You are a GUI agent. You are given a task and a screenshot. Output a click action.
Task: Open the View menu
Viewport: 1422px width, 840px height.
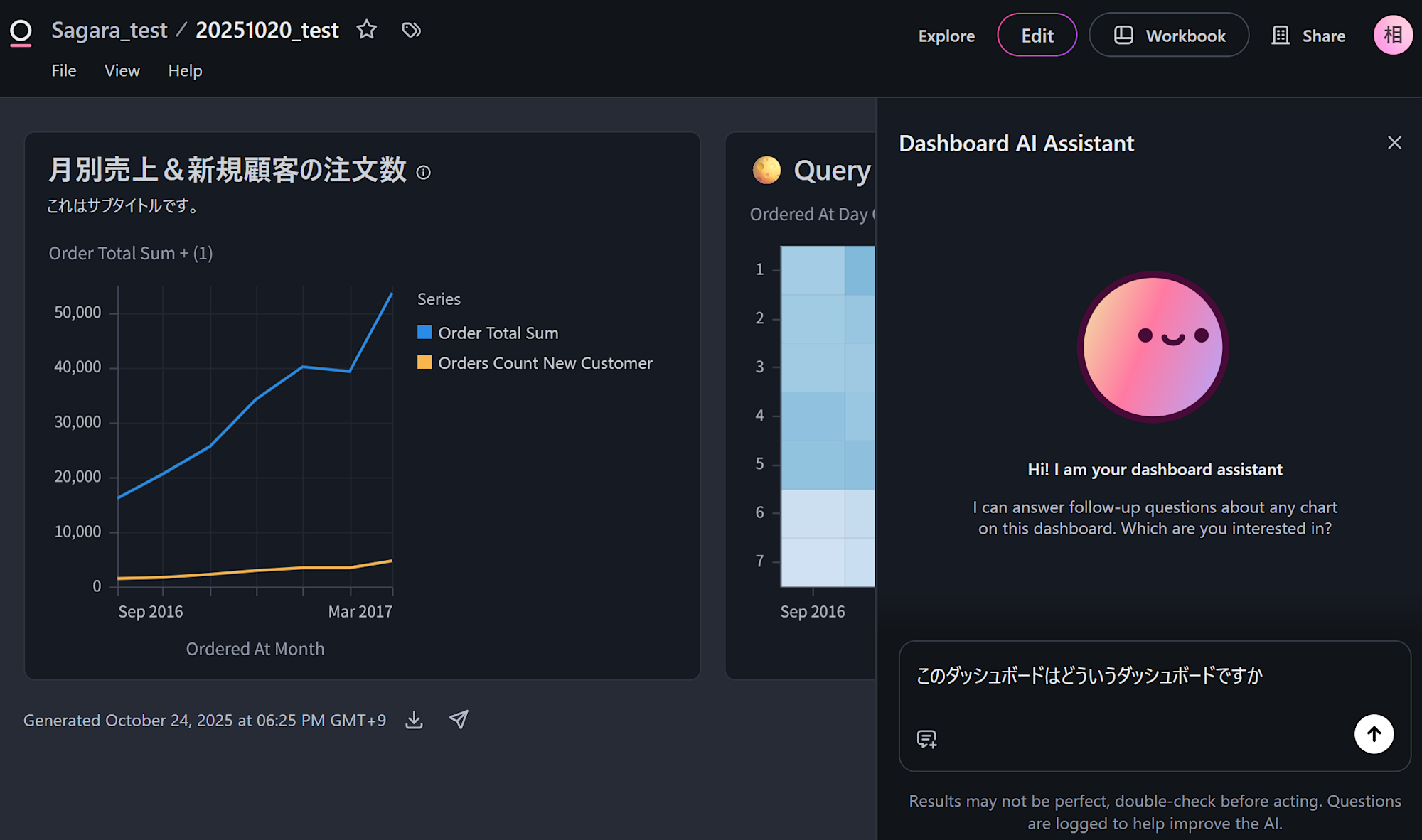pos(122,71)
